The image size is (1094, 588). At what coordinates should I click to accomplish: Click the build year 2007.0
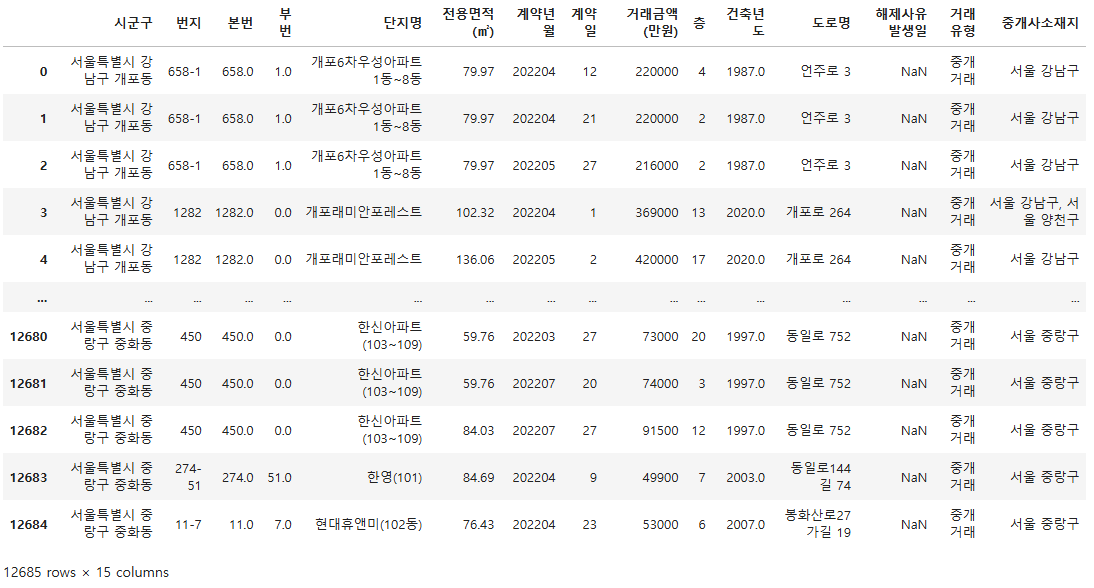pyautogui.click(x=746, y=525)
